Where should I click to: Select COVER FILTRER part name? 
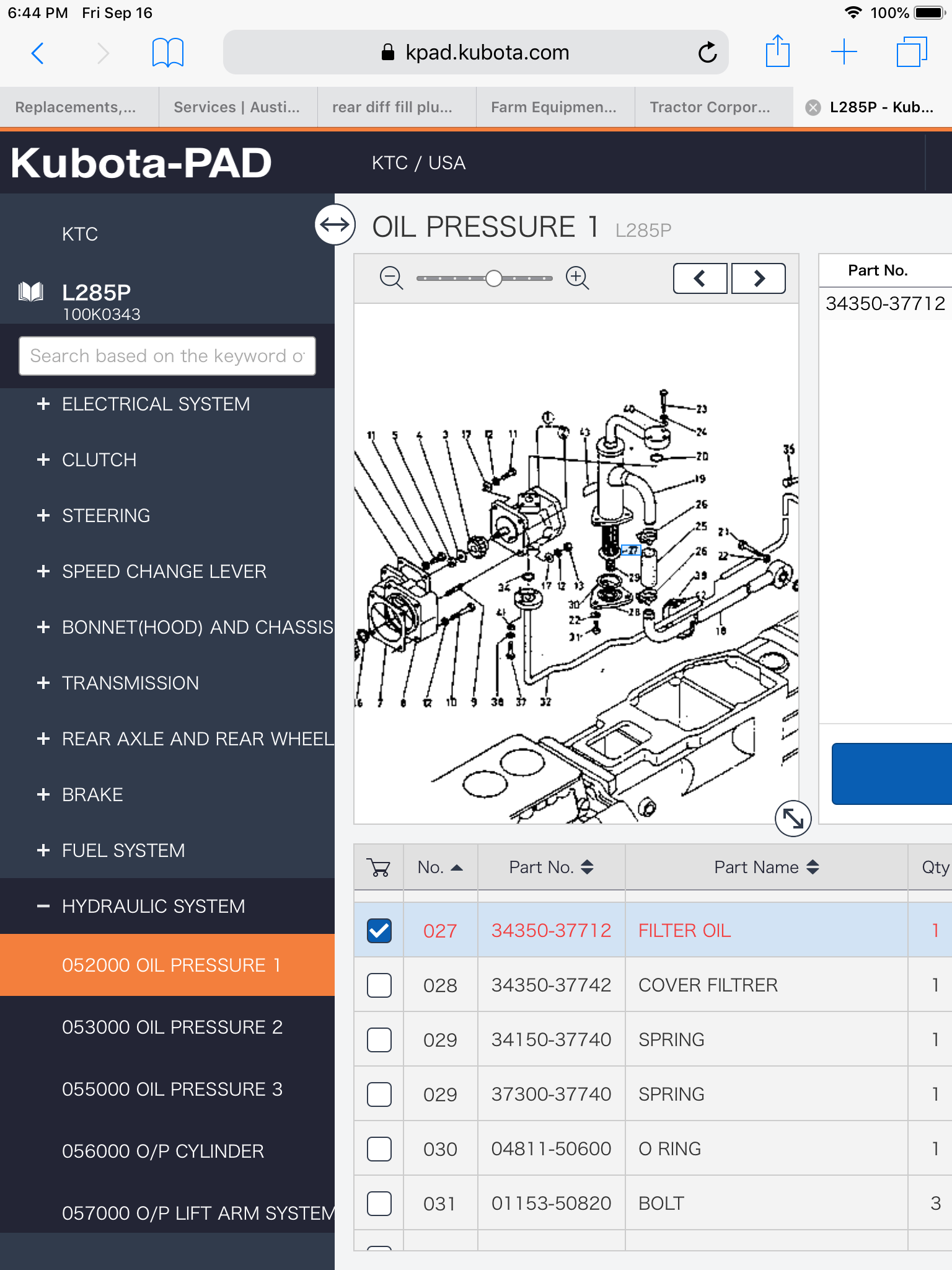coord(708,985)
